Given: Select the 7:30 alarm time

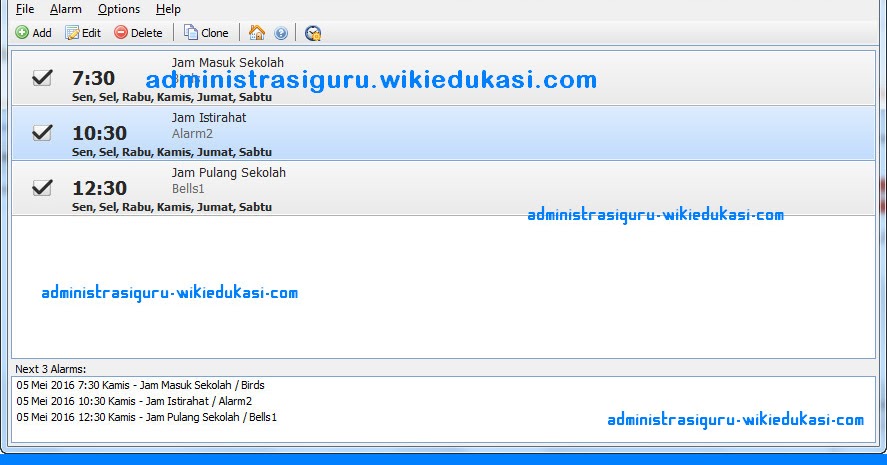Looking at the screenshot, I should click(93, 78).
